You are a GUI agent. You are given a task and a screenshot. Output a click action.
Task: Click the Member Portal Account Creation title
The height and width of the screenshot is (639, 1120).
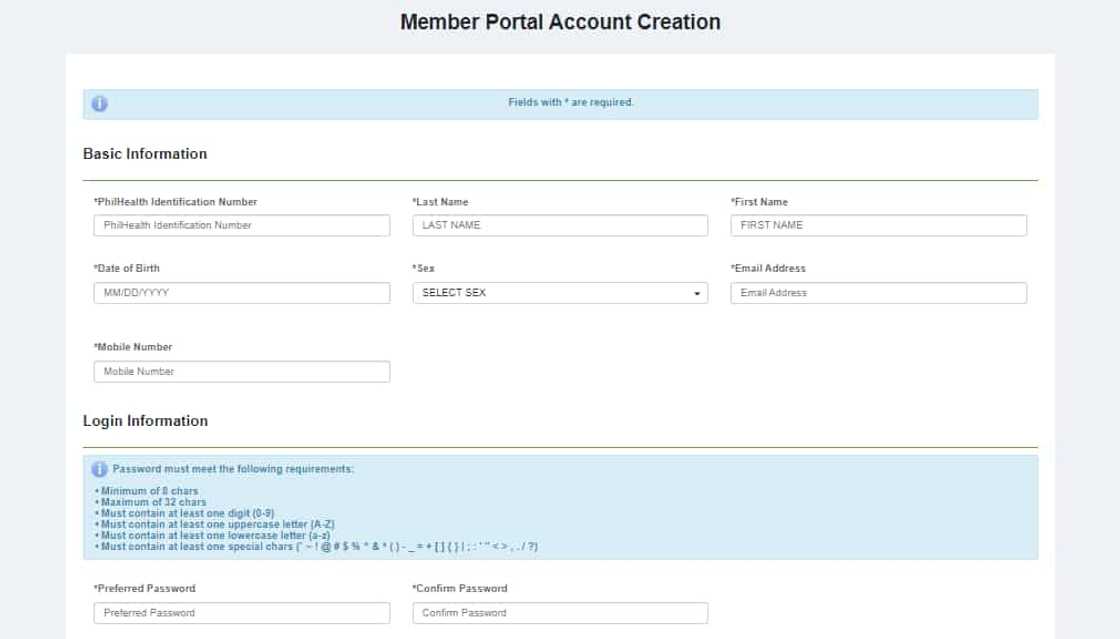point(560,22)
